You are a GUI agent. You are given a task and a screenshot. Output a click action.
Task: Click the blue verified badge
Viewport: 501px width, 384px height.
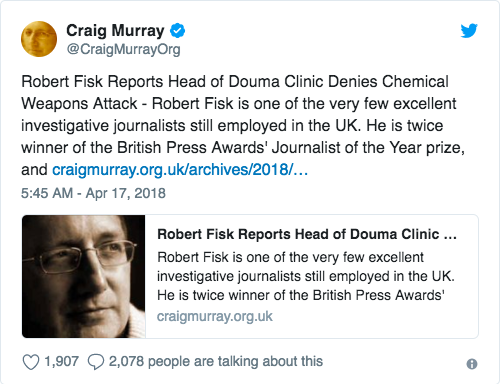(178, 31)
